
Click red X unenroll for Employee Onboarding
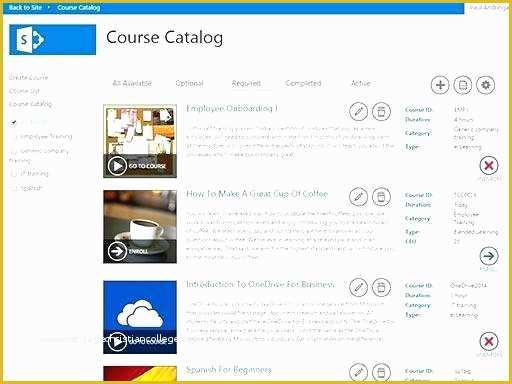489,165
